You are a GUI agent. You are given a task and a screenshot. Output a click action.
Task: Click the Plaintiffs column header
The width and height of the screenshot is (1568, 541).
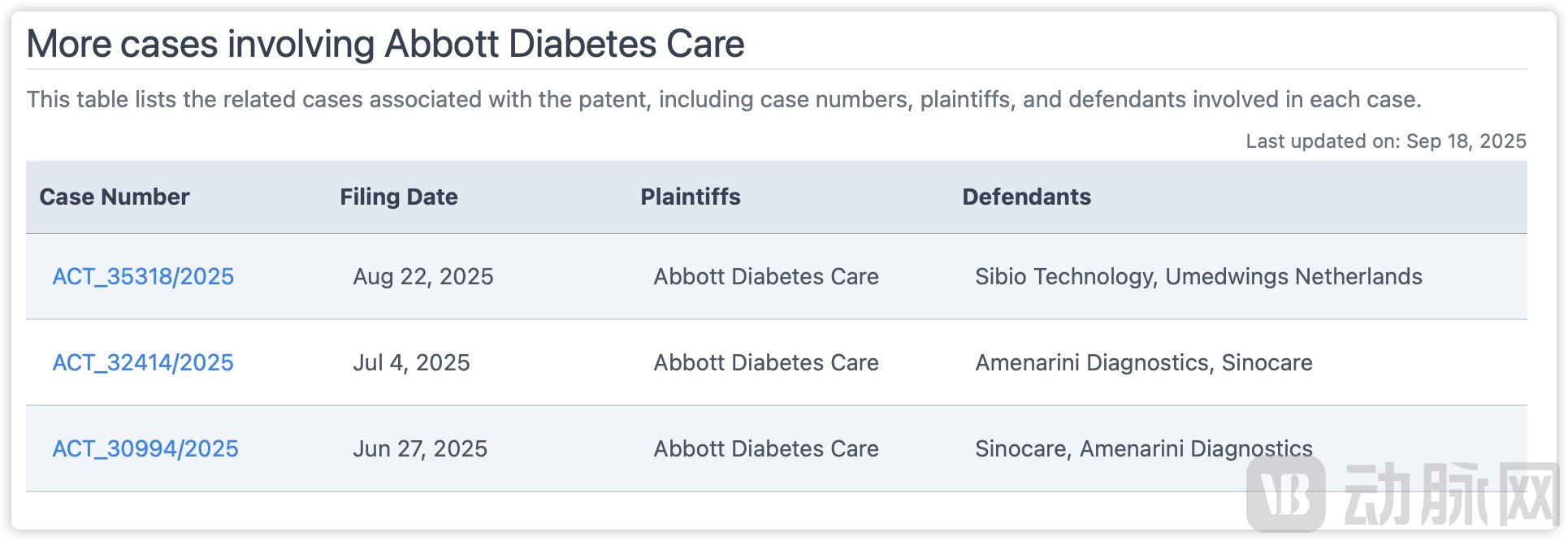point(691,197)
